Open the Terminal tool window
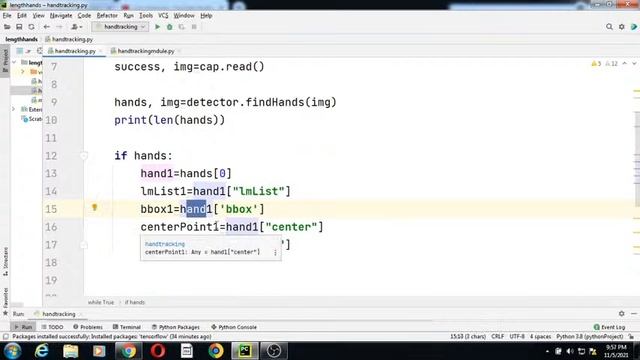The height and width of the screenshot is (360, 640). 127,327
